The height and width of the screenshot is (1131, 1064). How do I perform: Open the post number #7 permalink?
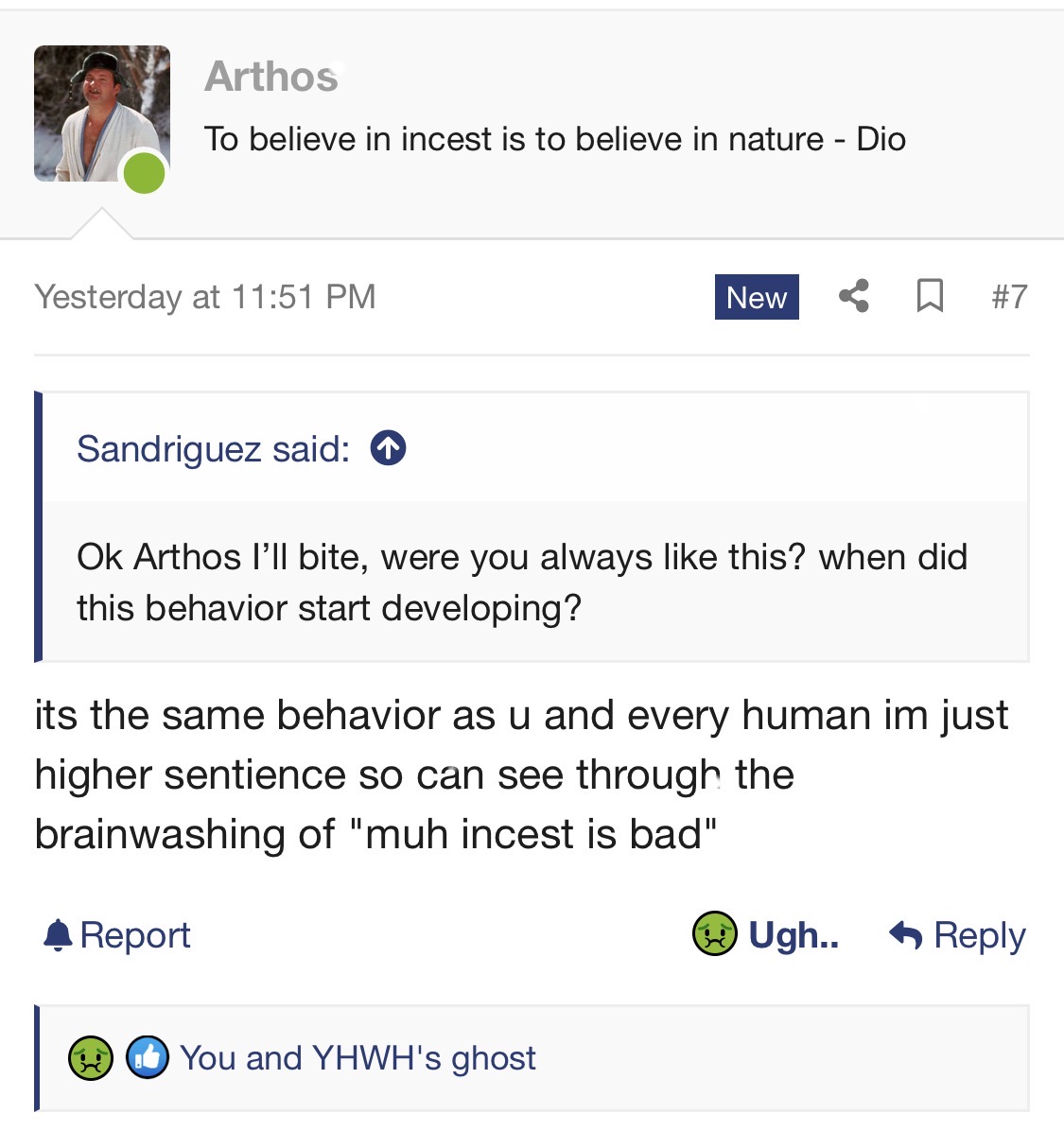(1008, 297)
